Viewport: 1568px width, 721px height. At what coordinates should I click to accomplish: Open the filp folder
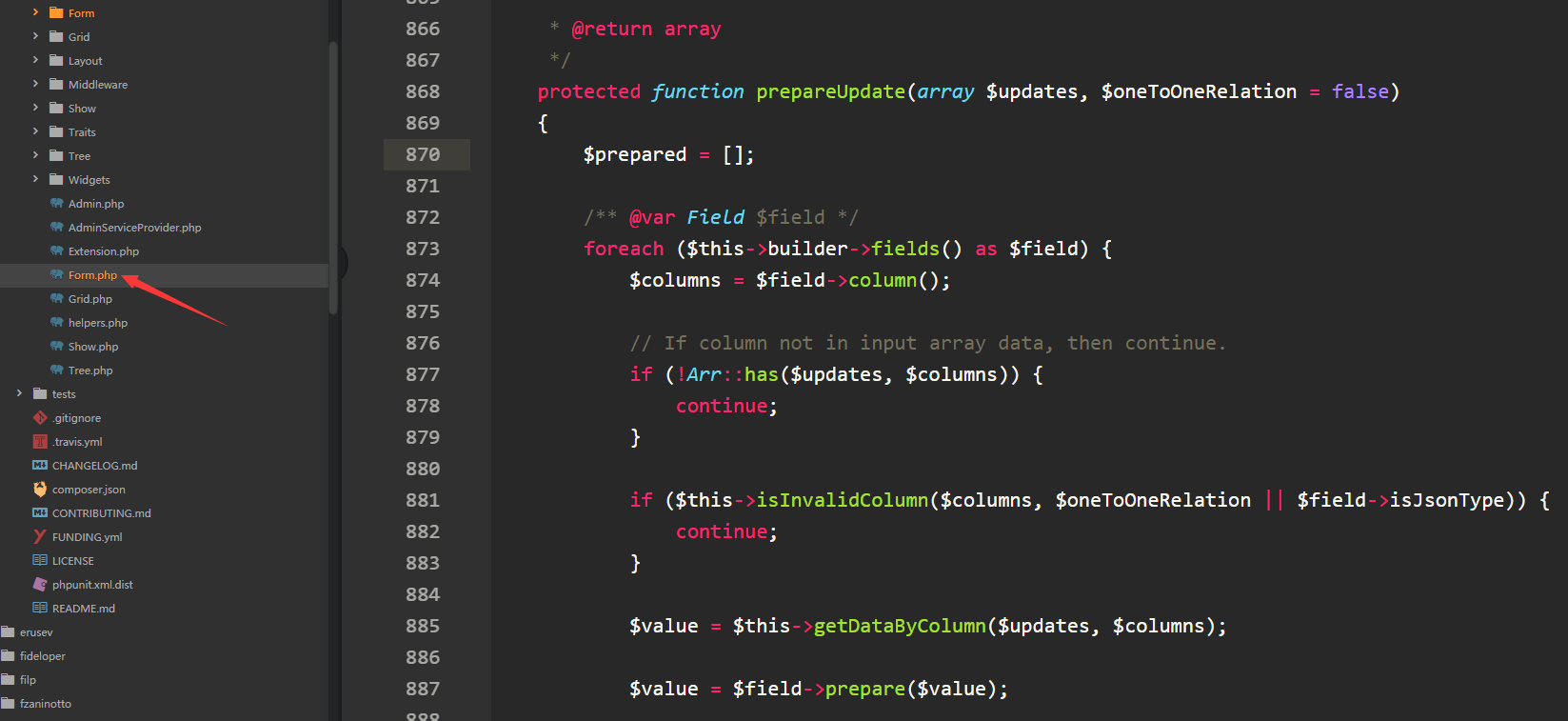[x=28, y=680]
